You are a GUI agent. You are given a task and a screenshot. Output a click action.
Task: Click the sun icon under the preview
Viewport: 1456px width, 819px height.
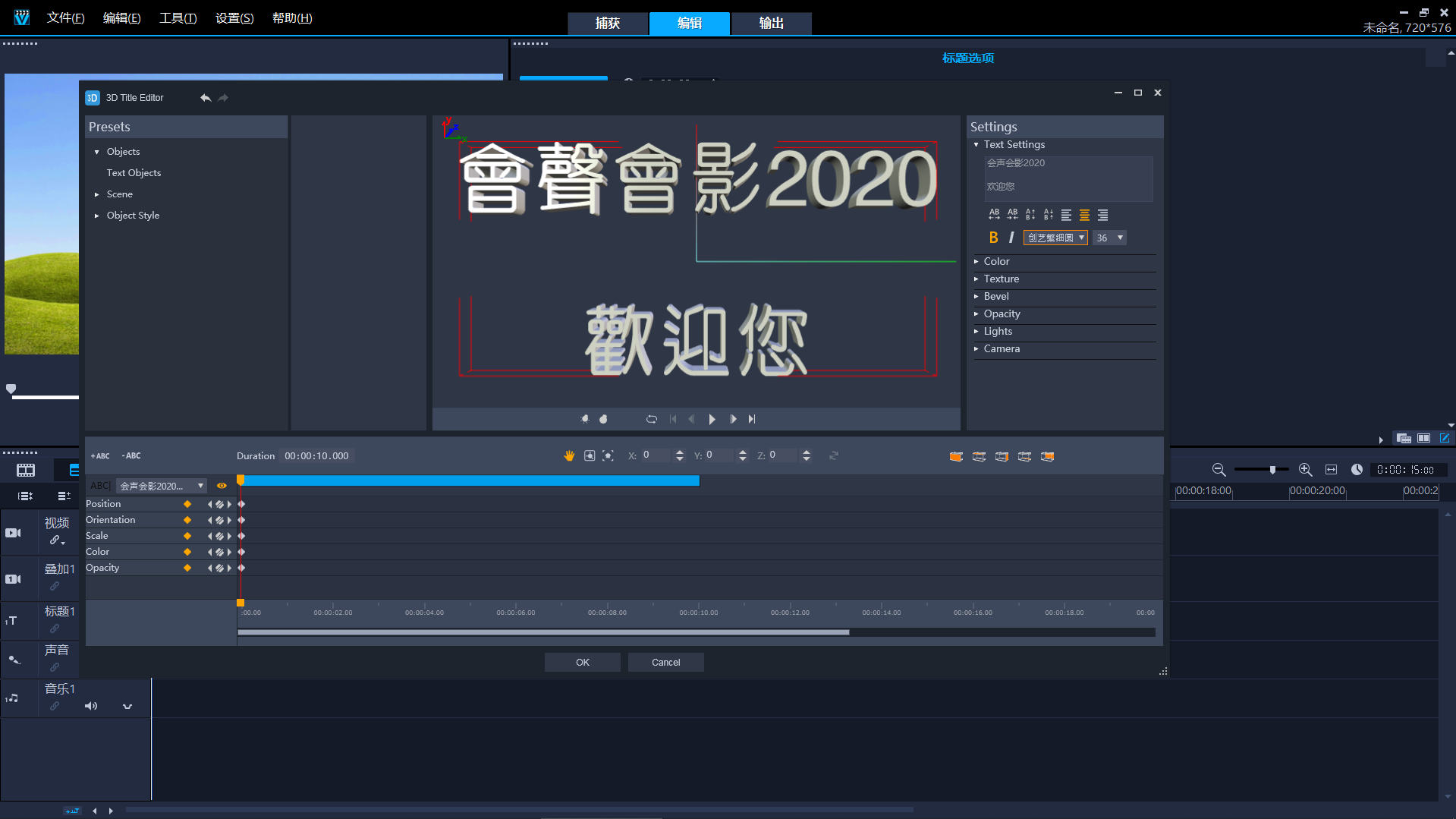[585, 419]
